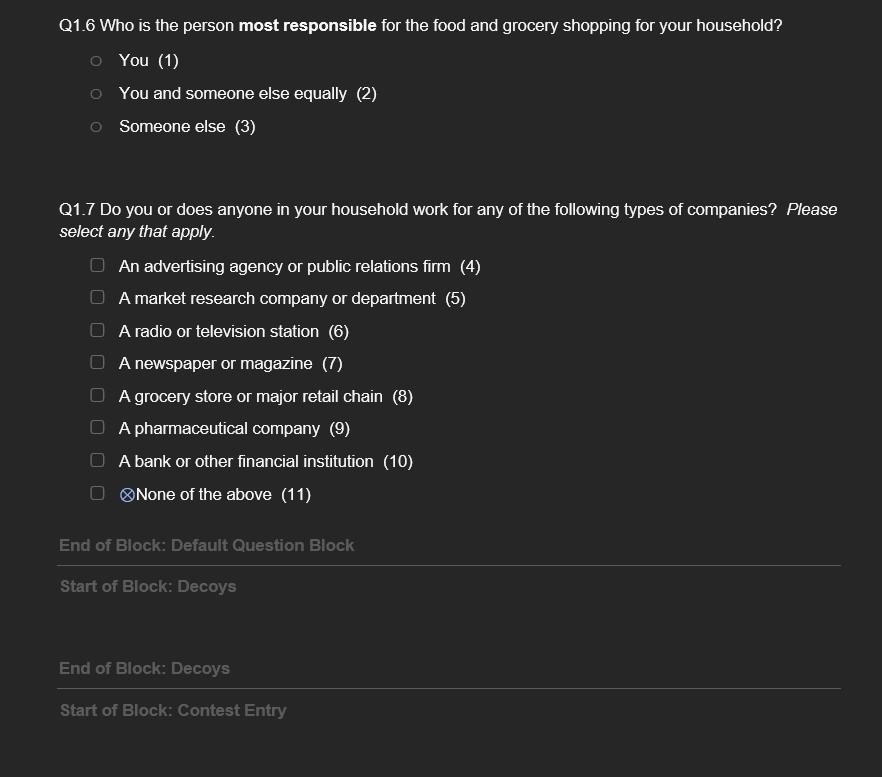Edit the Someone else (3) choice label
The image size is (882, 777).
pos(187,126)
